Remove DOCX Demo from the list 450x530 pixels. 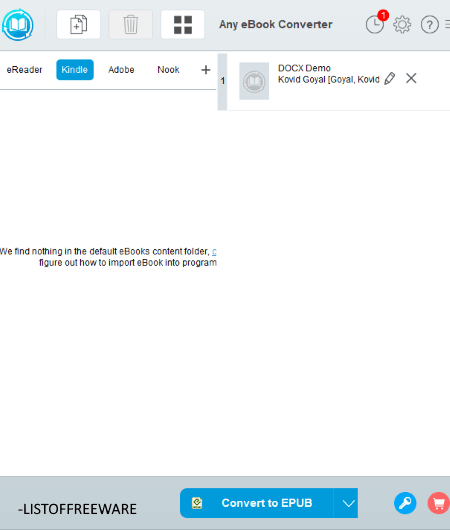(411, 78)
